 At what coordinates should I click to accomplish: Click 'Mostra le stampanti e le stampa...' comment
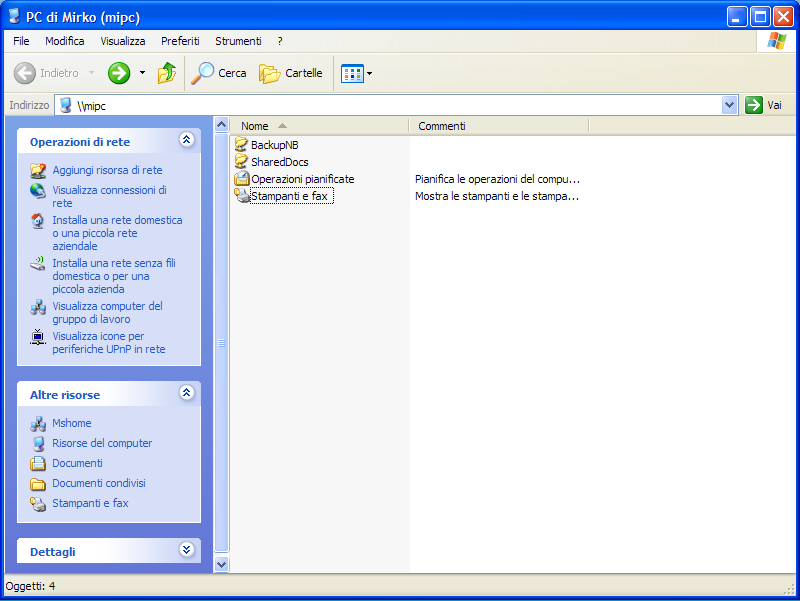coord(497,196)
